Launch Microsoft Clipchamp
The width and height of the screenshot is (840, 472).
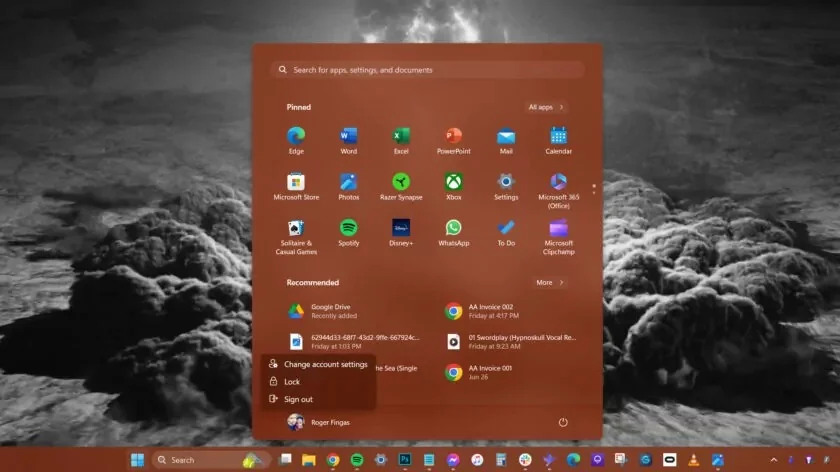pos(558,236)
